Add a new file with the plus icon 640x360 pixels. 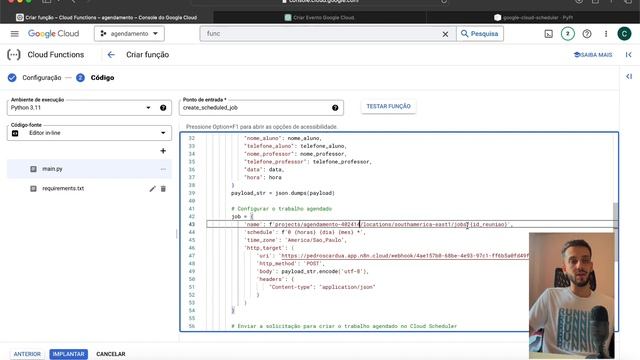tap(163, 151)
